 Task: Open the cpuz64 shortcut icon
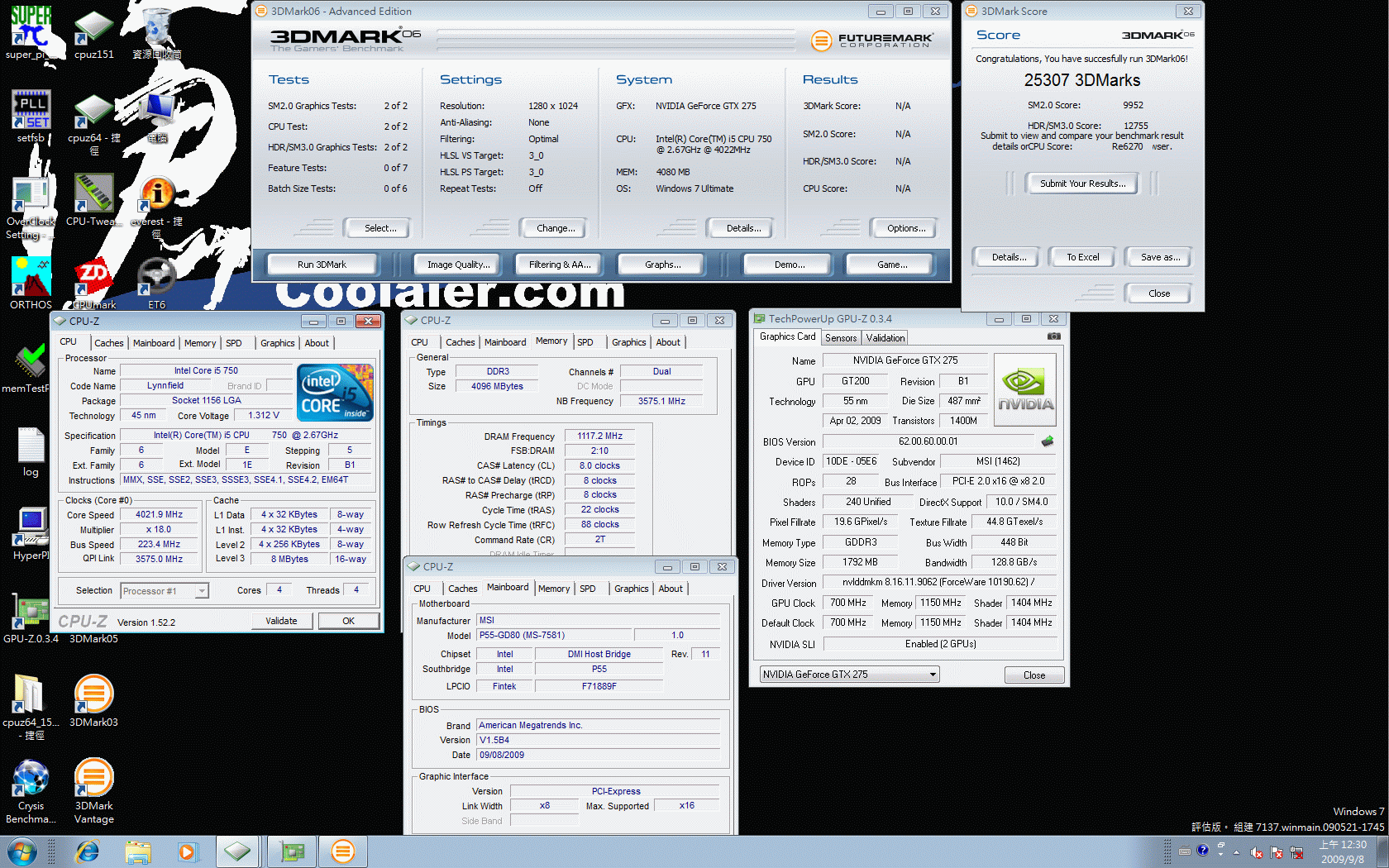tap(93, 122)
